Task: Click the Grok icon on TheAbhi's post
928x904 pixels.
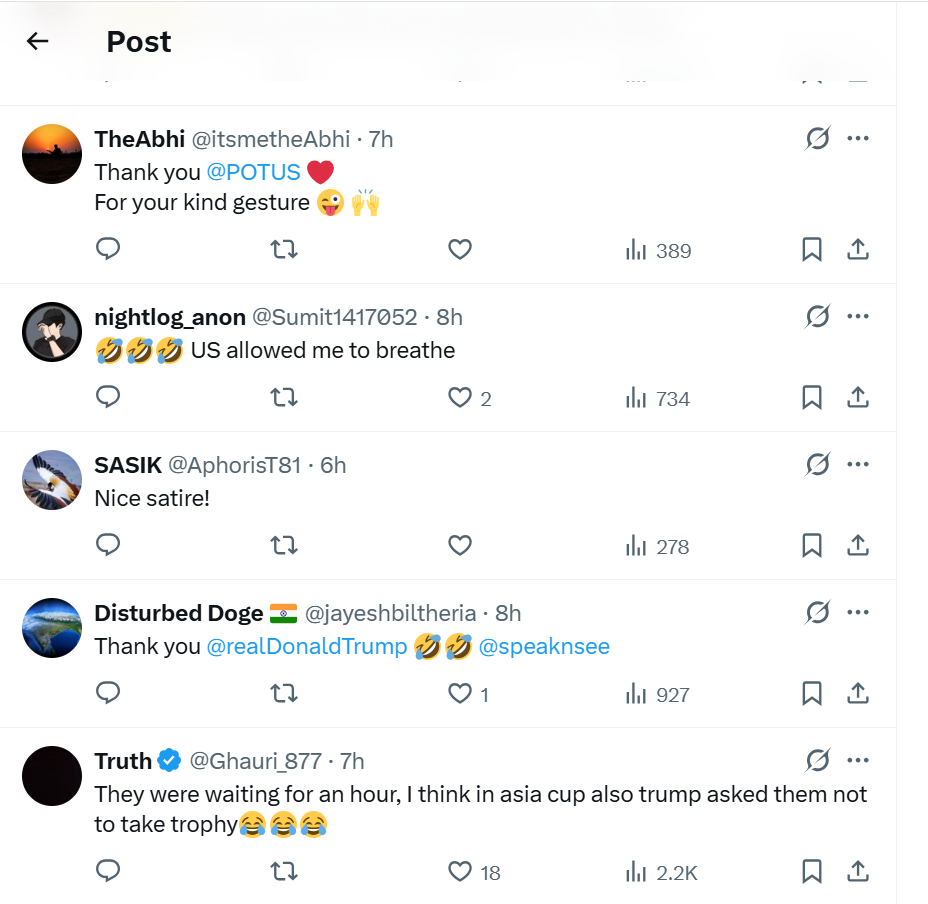Action: click(x=817, y=139)
